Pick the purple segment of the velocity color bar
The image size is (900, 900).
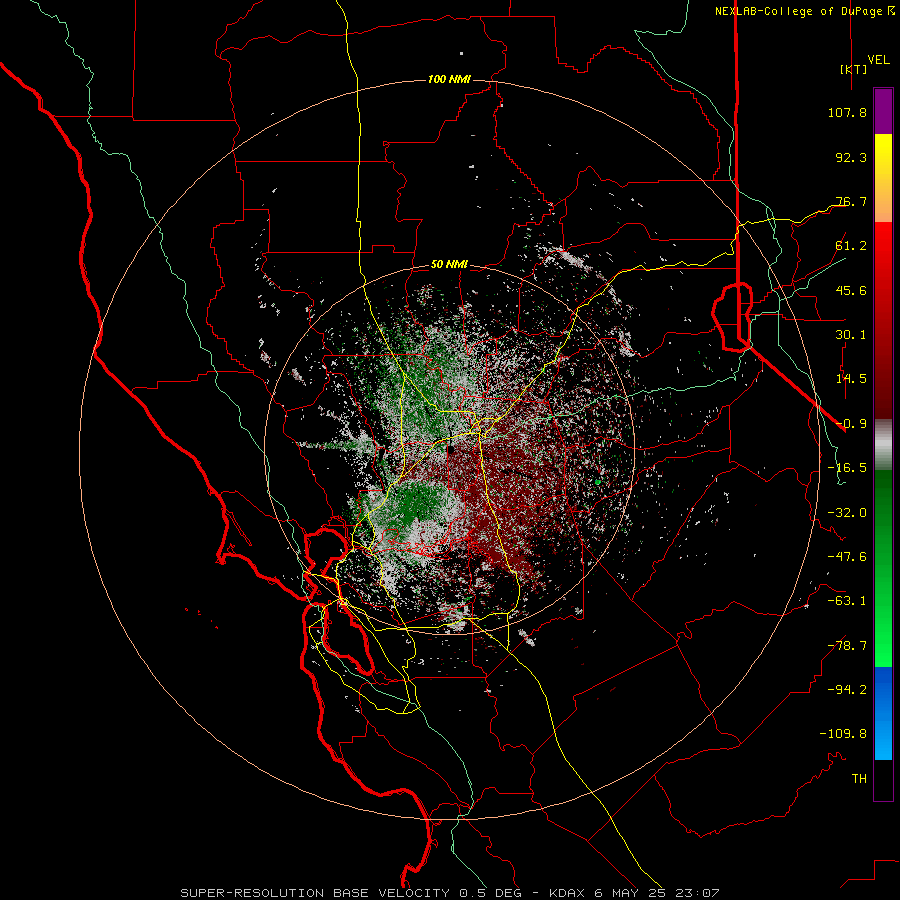883,111
